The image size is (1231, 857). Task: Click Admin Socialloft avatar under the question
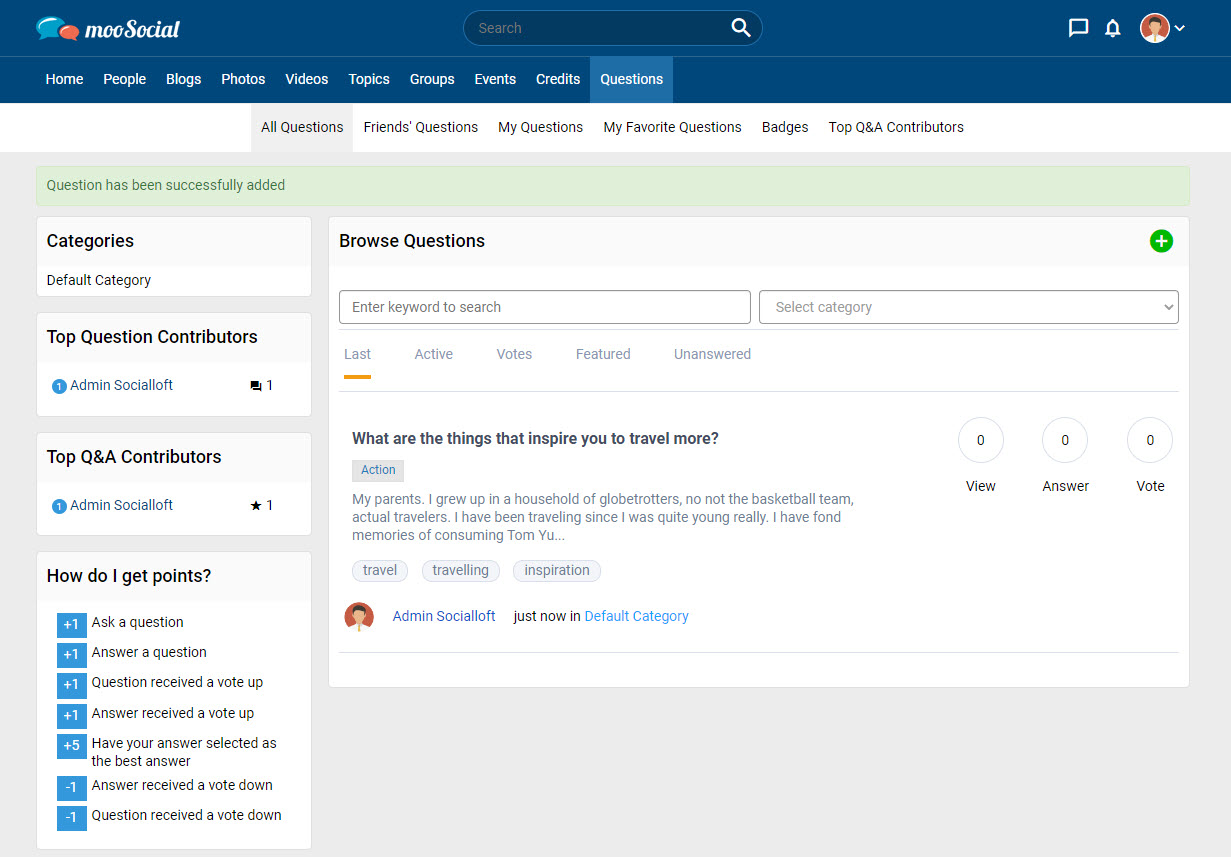point(359,617)
